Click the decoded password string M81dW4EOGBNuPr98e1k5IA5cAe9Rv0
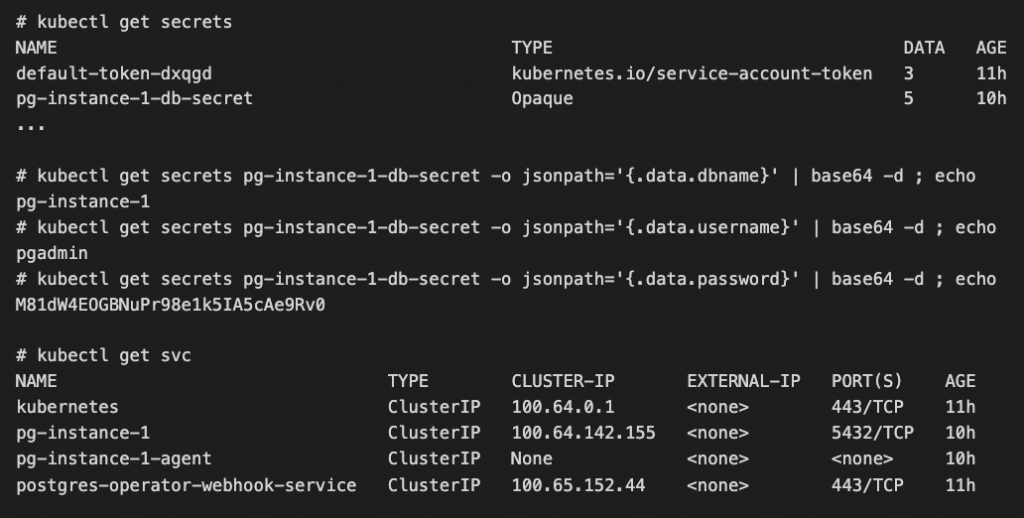The height and width of the screenshot is (518, 1024). [171, 304]
